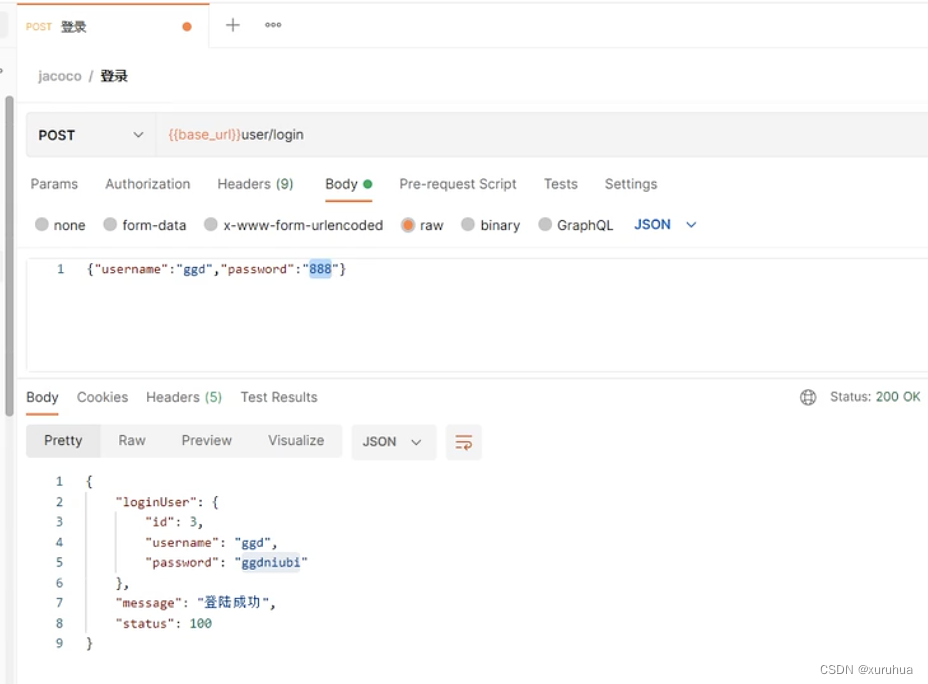Select the none body type radio
This screenshot has width=928, height=684.
(41, 224)
